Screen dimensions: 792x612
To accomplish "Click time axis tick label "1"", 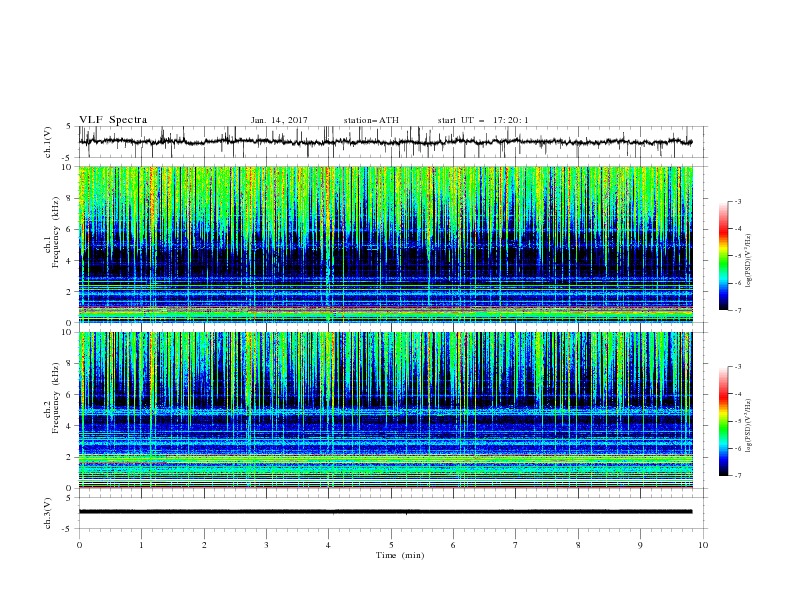I will 141,545.
